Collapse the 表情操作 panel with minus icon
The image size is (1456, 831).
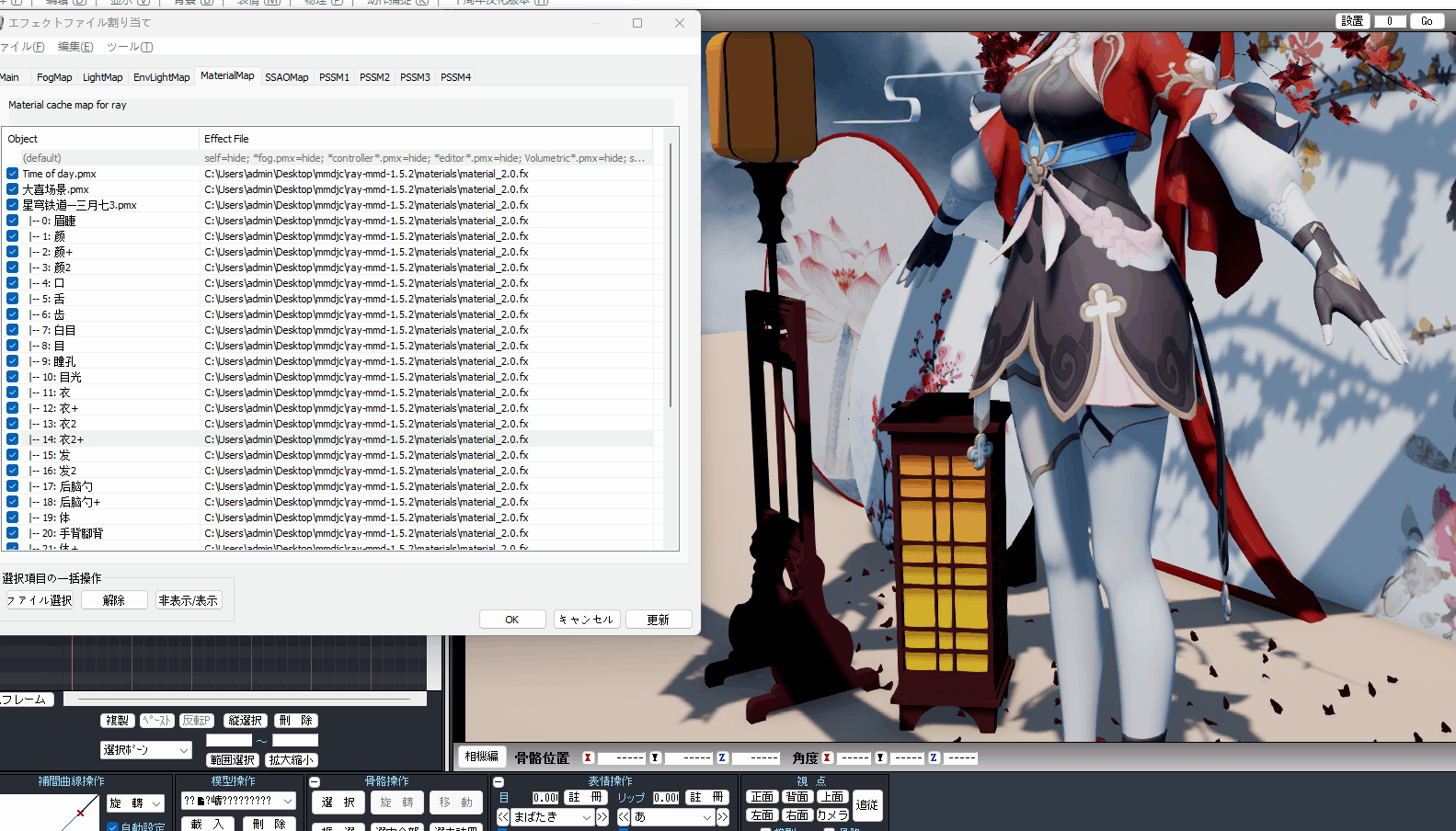499,782
